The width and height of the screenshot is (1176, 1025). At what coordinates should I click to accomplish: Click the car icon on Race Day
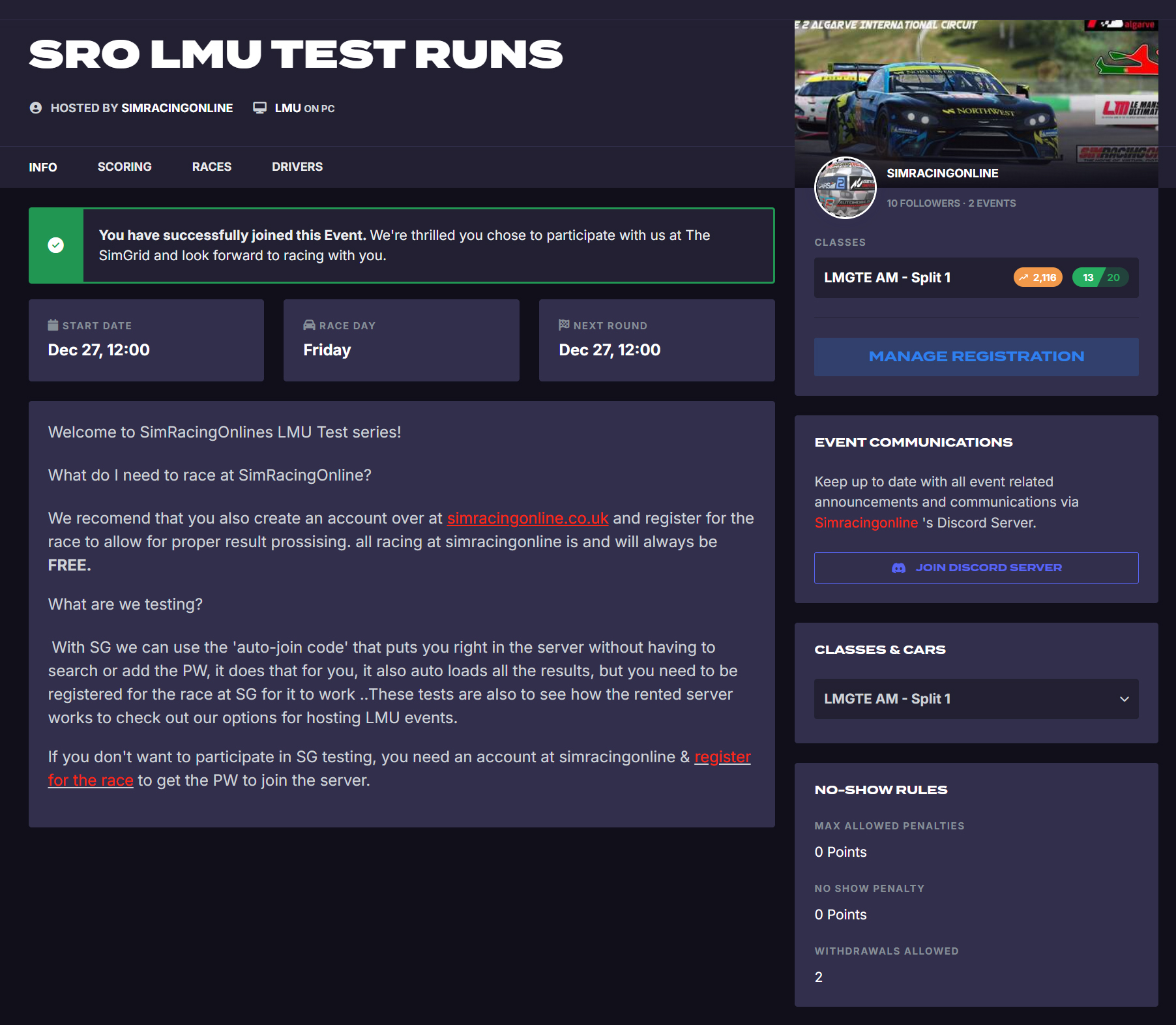tap(309, 325)
